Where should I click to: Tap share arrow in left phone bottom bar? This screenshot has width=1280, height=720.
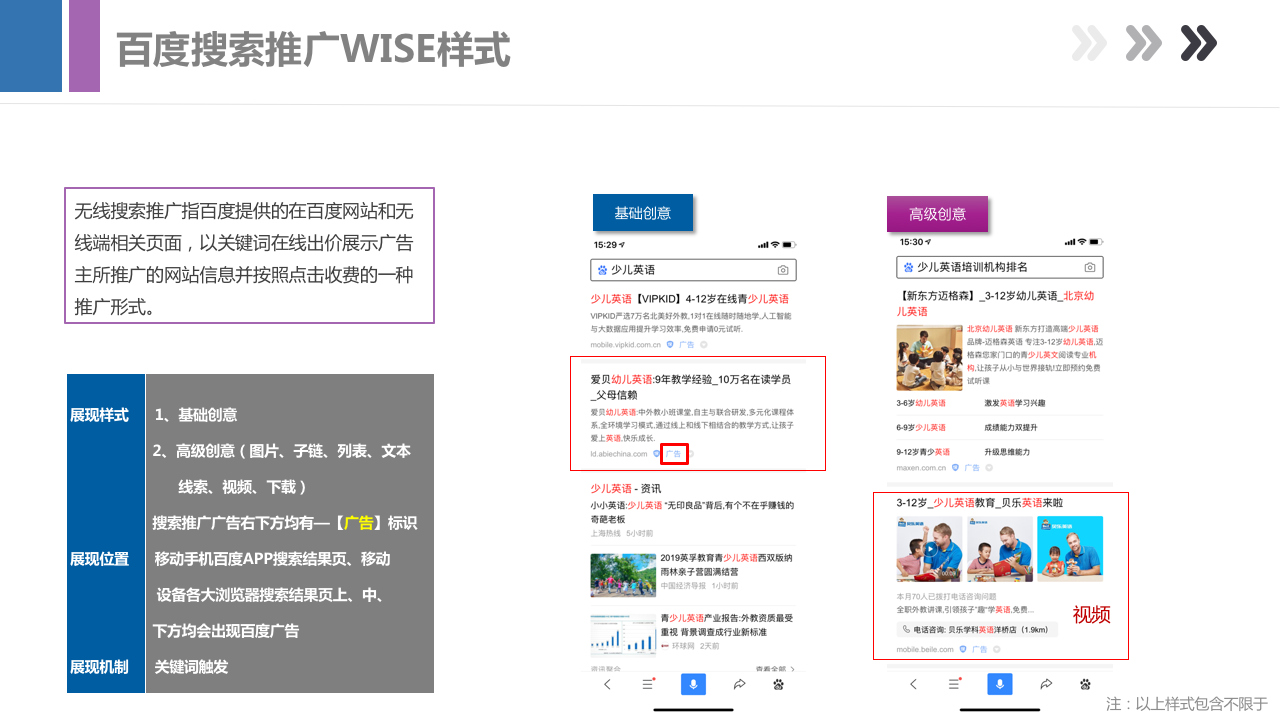739,685
